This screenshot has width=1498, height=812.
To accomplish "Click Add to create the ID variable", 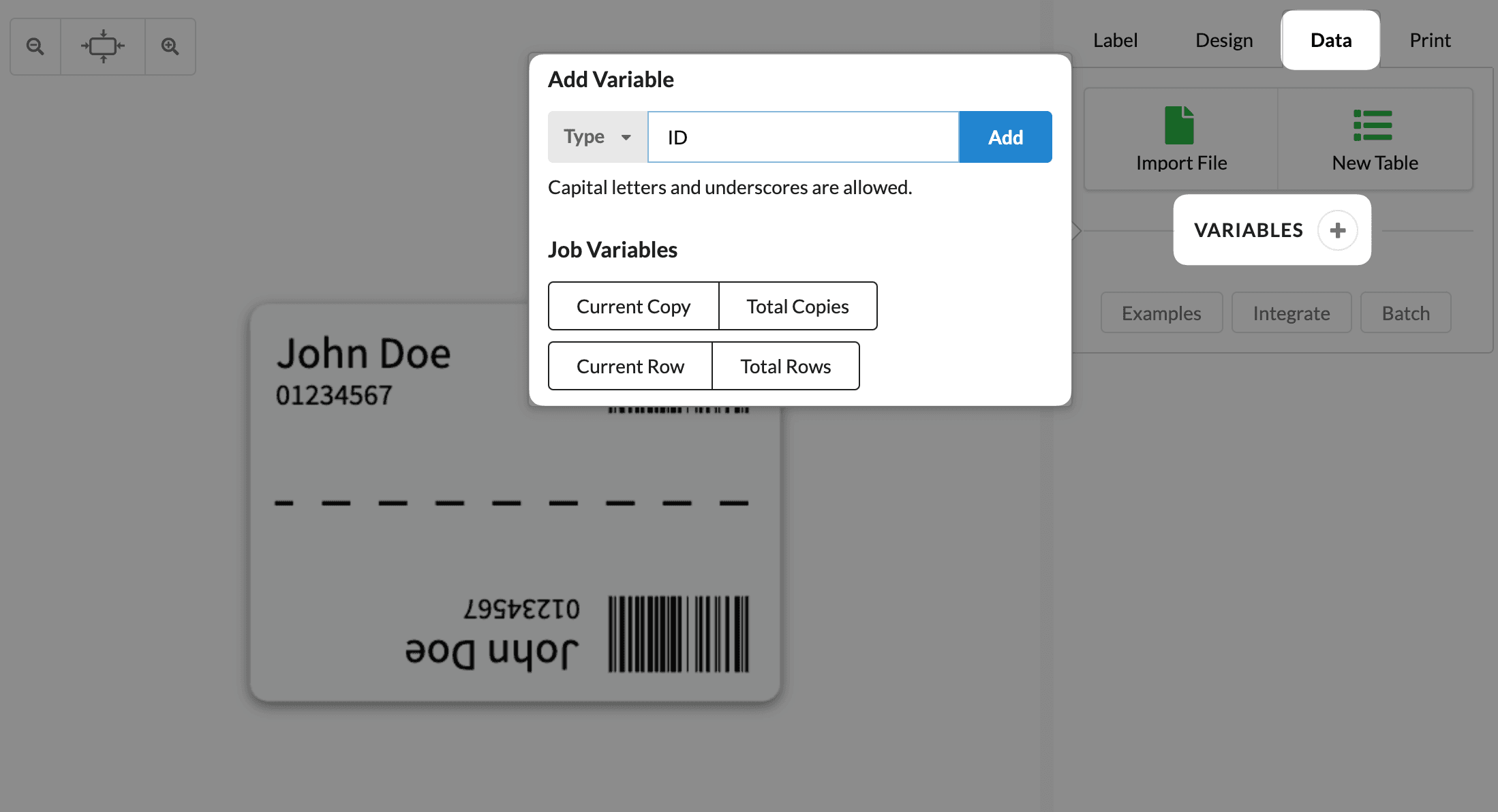I will [x=1005, y=136].
